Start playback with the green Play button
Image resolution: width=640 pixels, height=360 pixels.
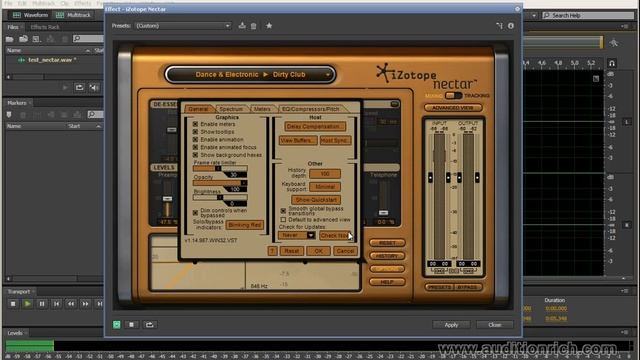pos(27,304)
